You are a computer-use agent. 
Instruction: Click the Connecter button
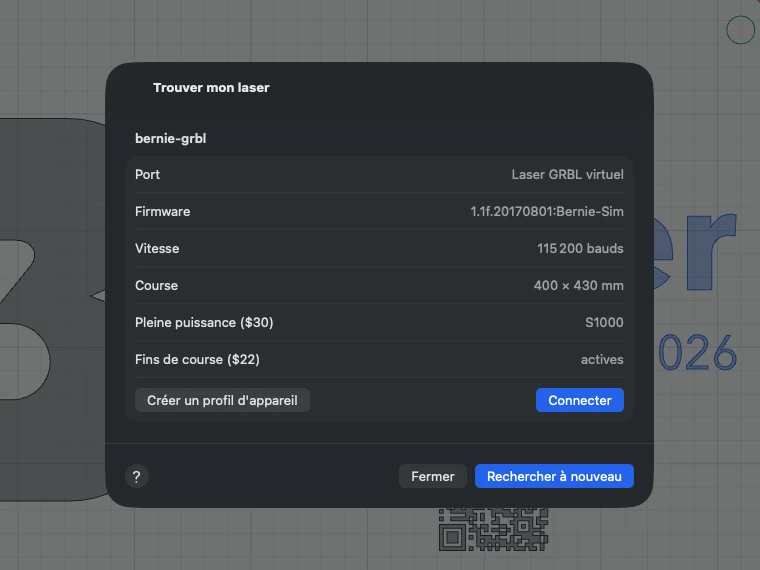tap(579, 400)
